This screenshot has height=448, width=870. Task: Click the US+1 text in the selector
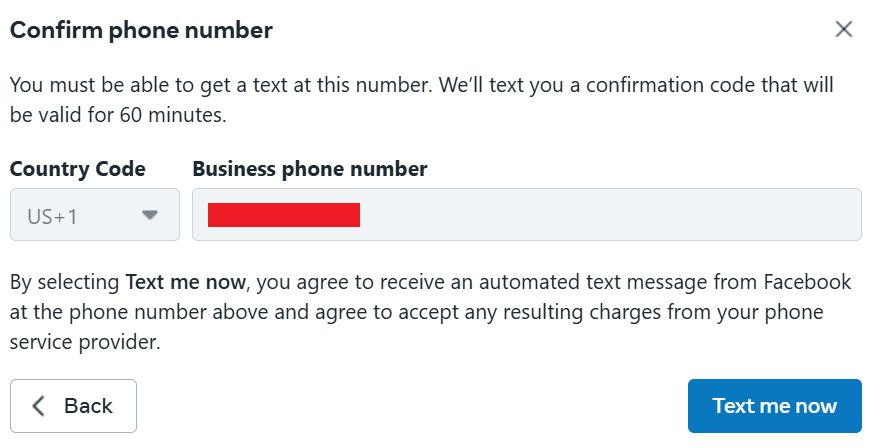(53, 215)
